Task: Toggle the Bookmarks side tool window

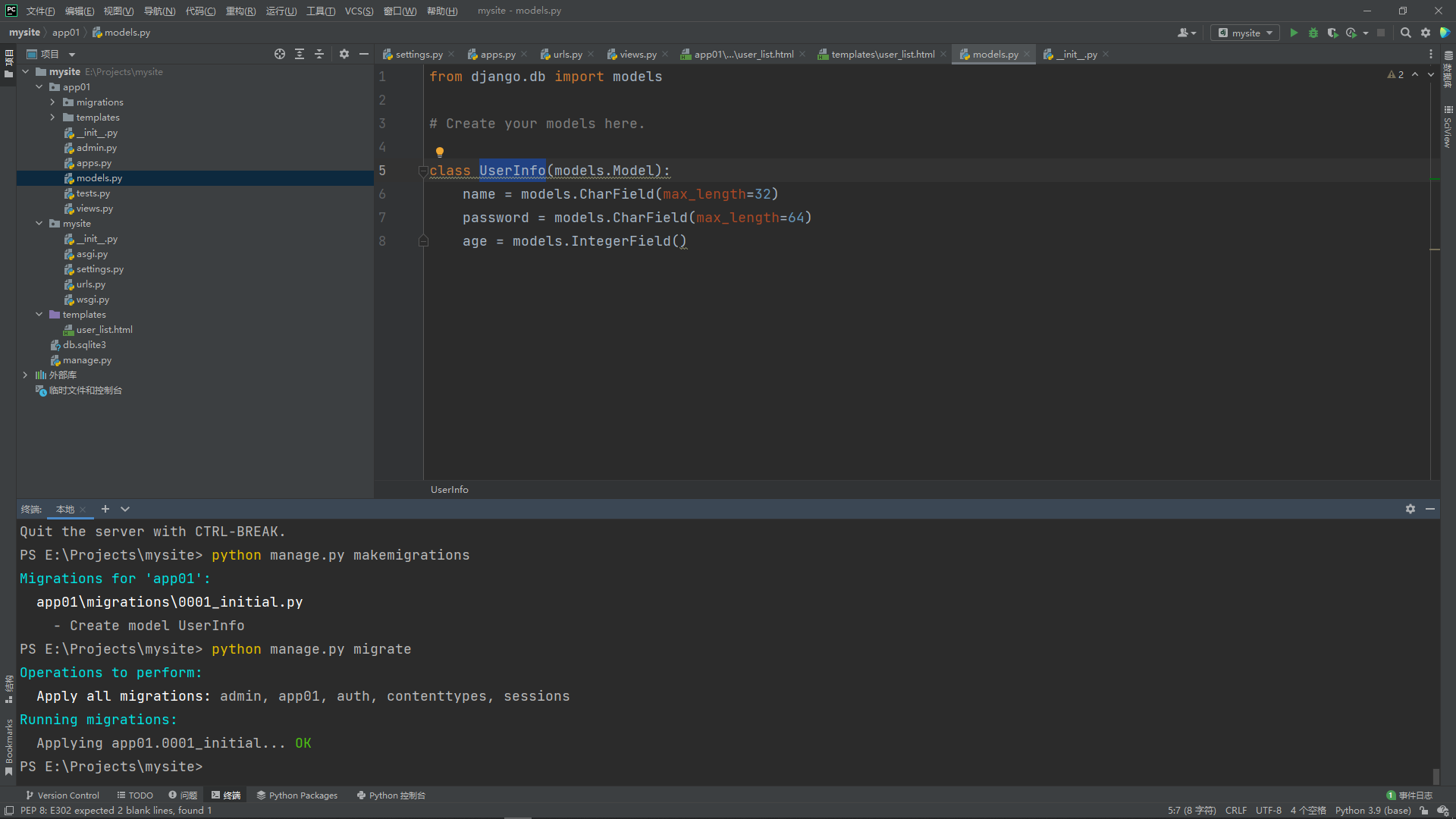Action: (9, 747)
